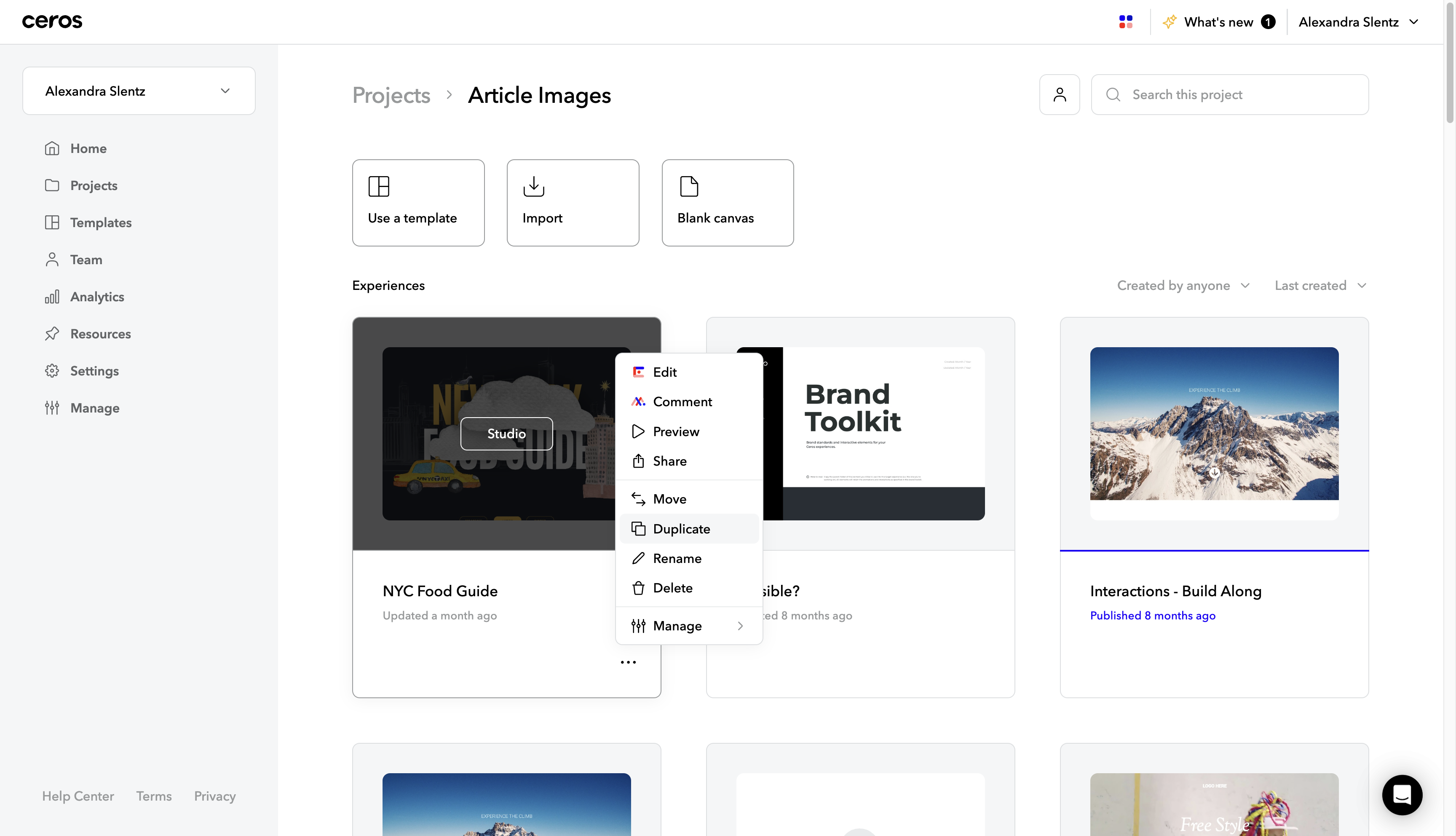
Task: Expand the Manage submenu arrow in context menu
Action: tap(740, 626)
